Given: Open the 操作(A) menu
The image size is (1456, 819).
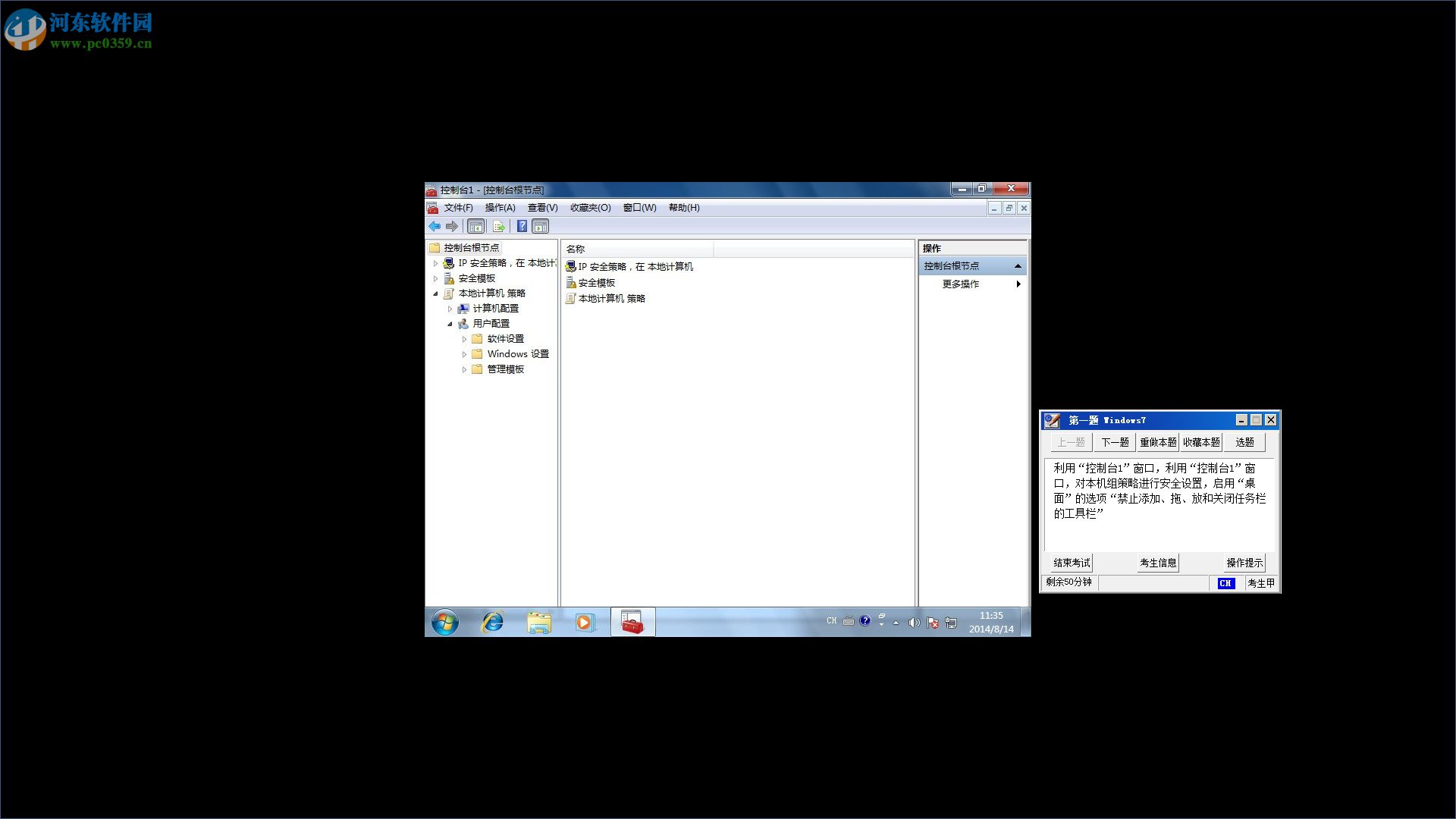Looking at the screenshot, I should [x=500, y=208].
